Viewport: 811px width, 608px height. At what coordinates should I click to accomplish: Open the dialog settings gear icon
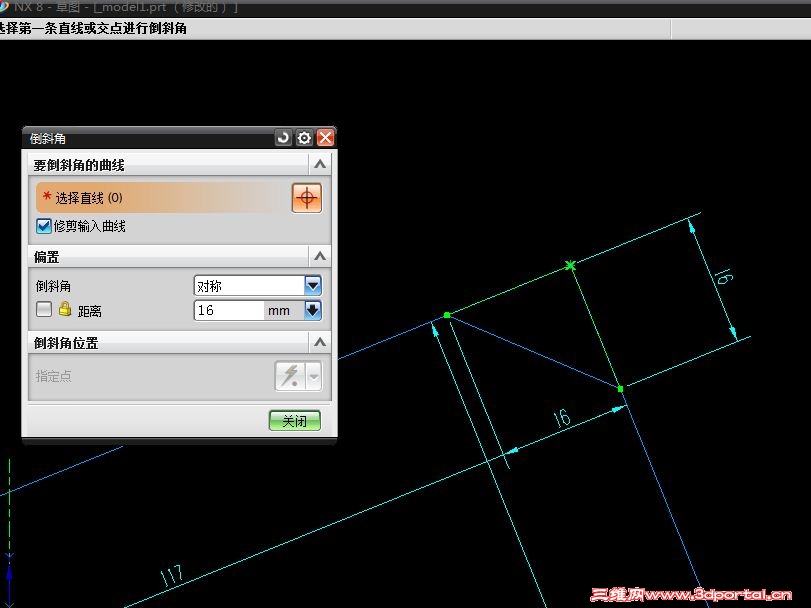pos(304,138)
